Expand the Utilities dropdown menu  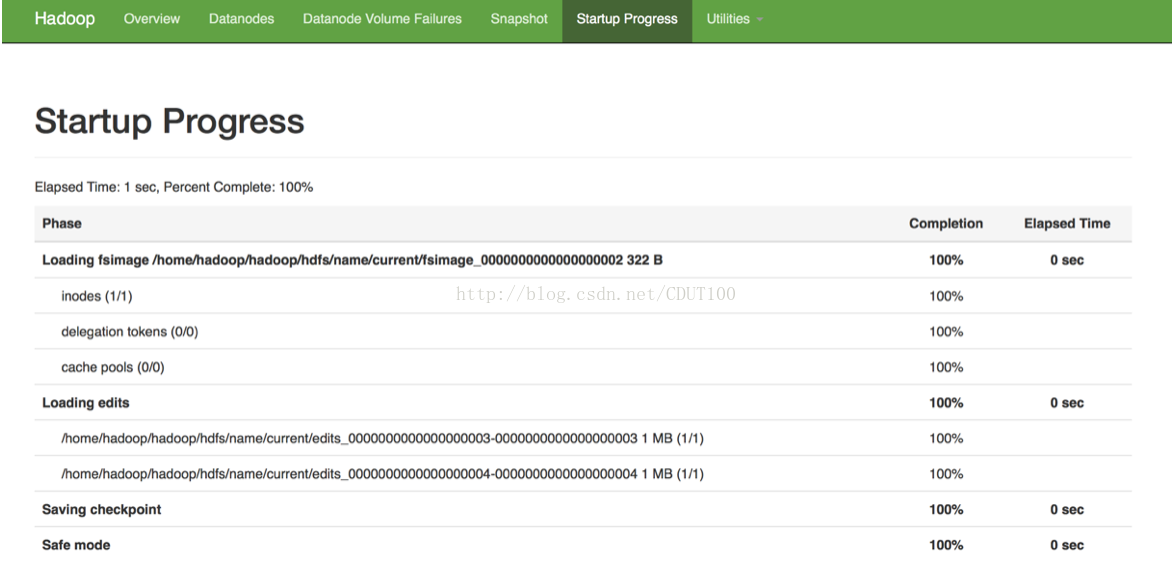coord(734,19)
